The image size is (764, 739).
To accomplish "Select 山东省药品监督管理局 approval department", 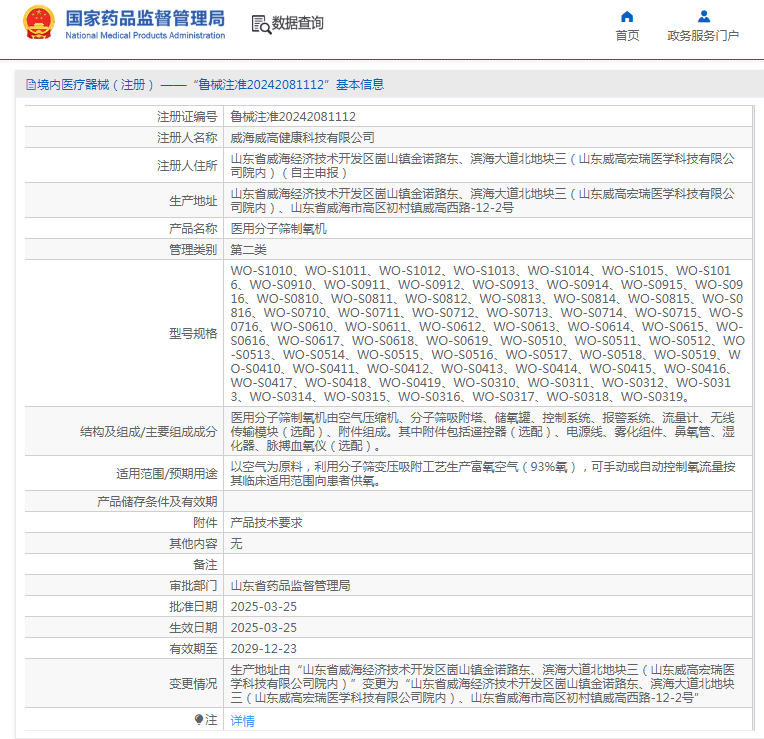I will click(x=290, y=586).
